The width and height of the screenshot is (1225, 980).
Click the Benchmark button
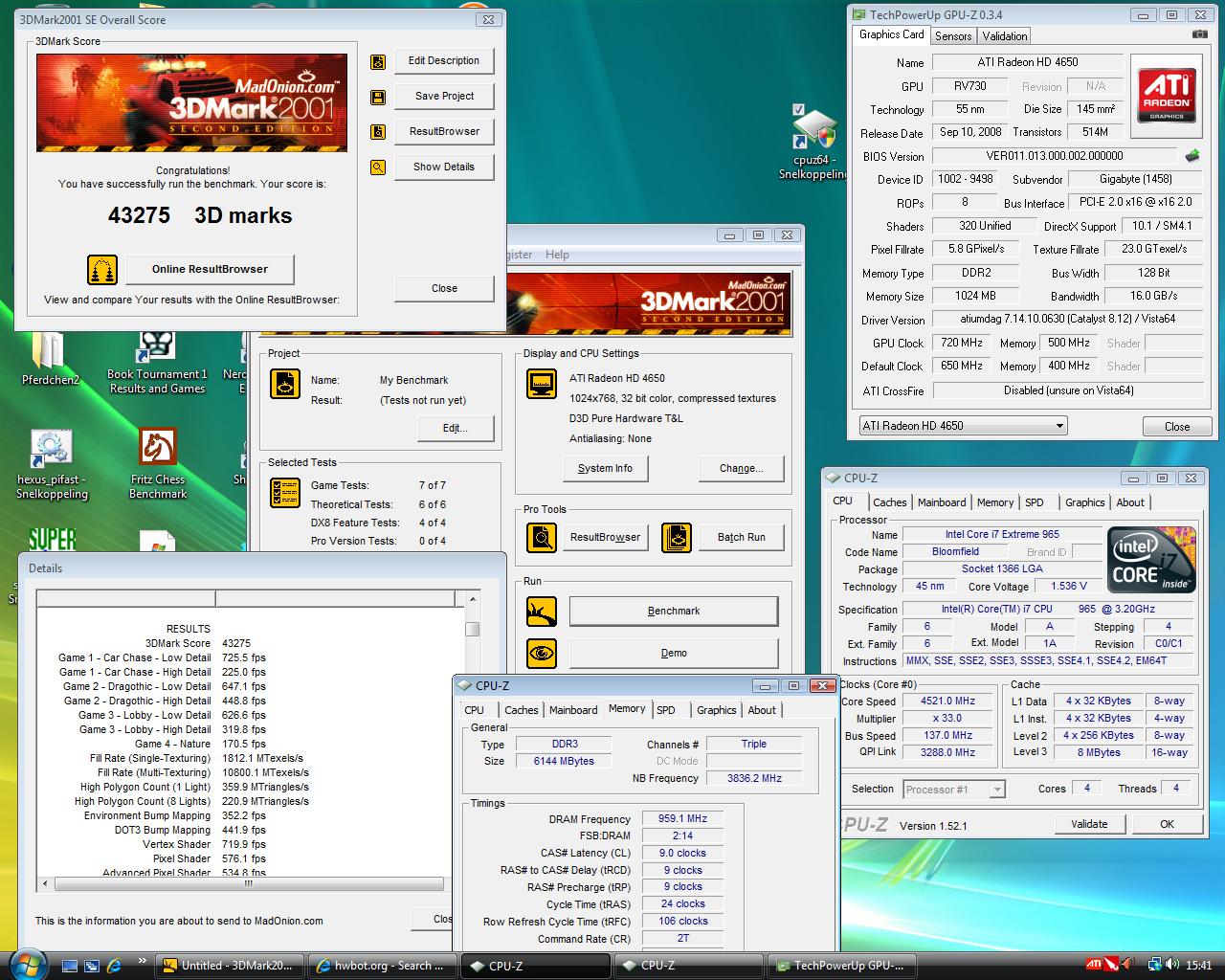click(674, 611)
